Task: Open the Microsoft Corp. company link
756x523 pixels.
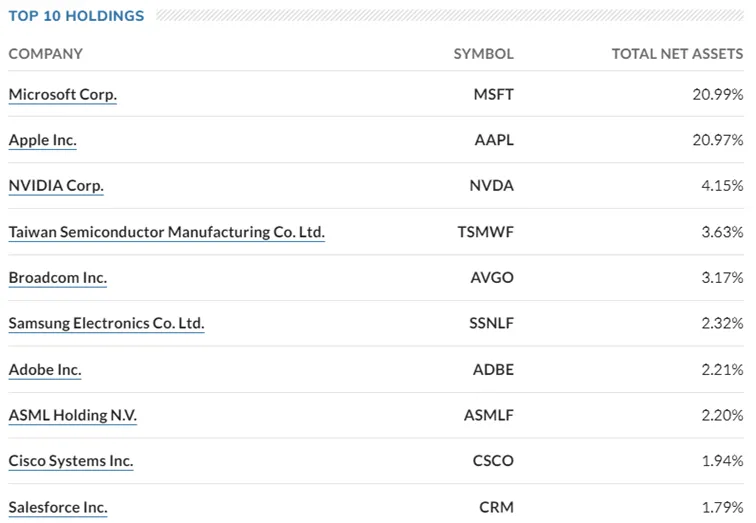Action: (x=63, y=94)
